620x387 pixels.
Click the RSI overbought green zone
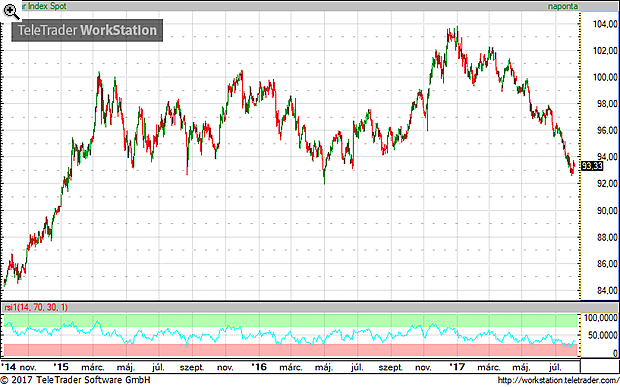tap(290, 321)
